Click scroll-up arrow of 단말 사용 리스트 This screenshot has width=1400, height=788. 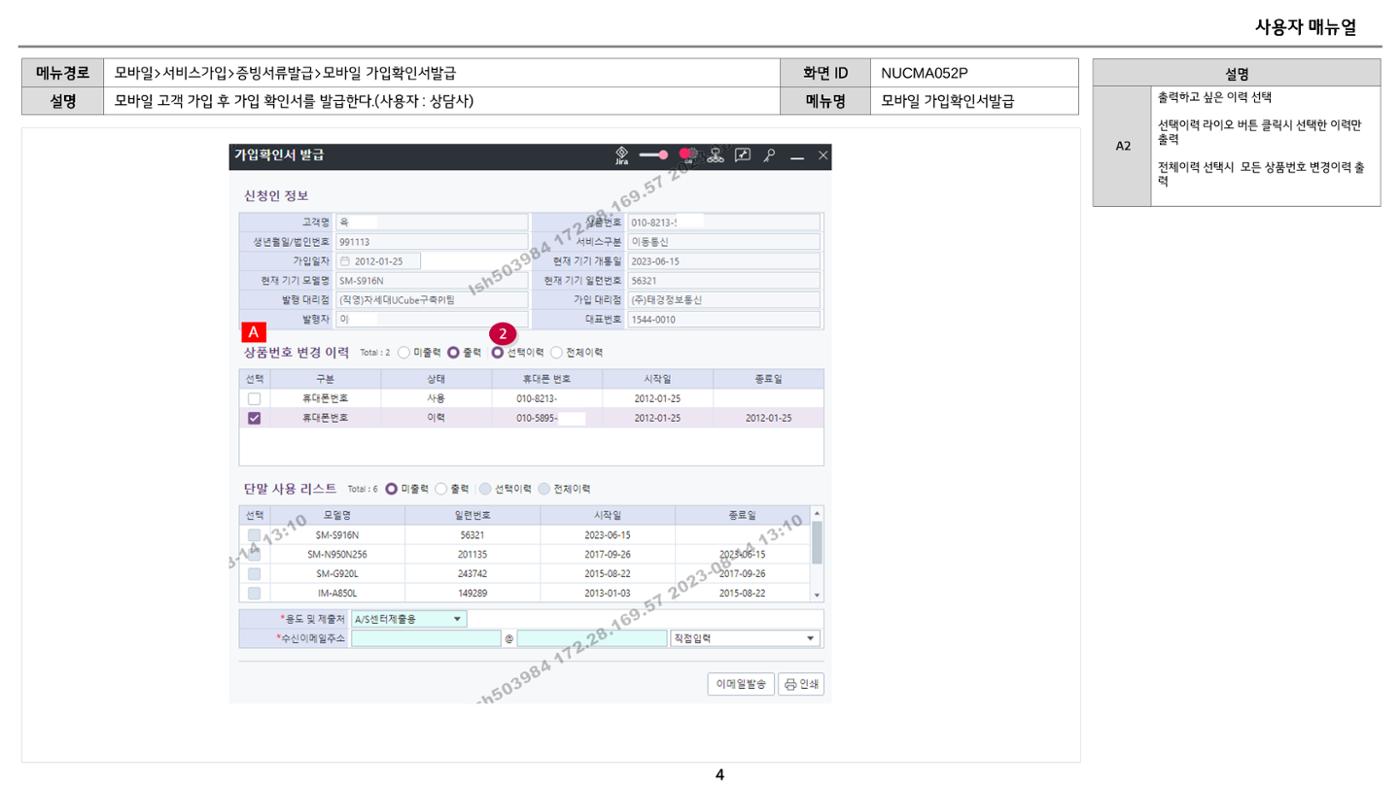click(x=817, y=513)
